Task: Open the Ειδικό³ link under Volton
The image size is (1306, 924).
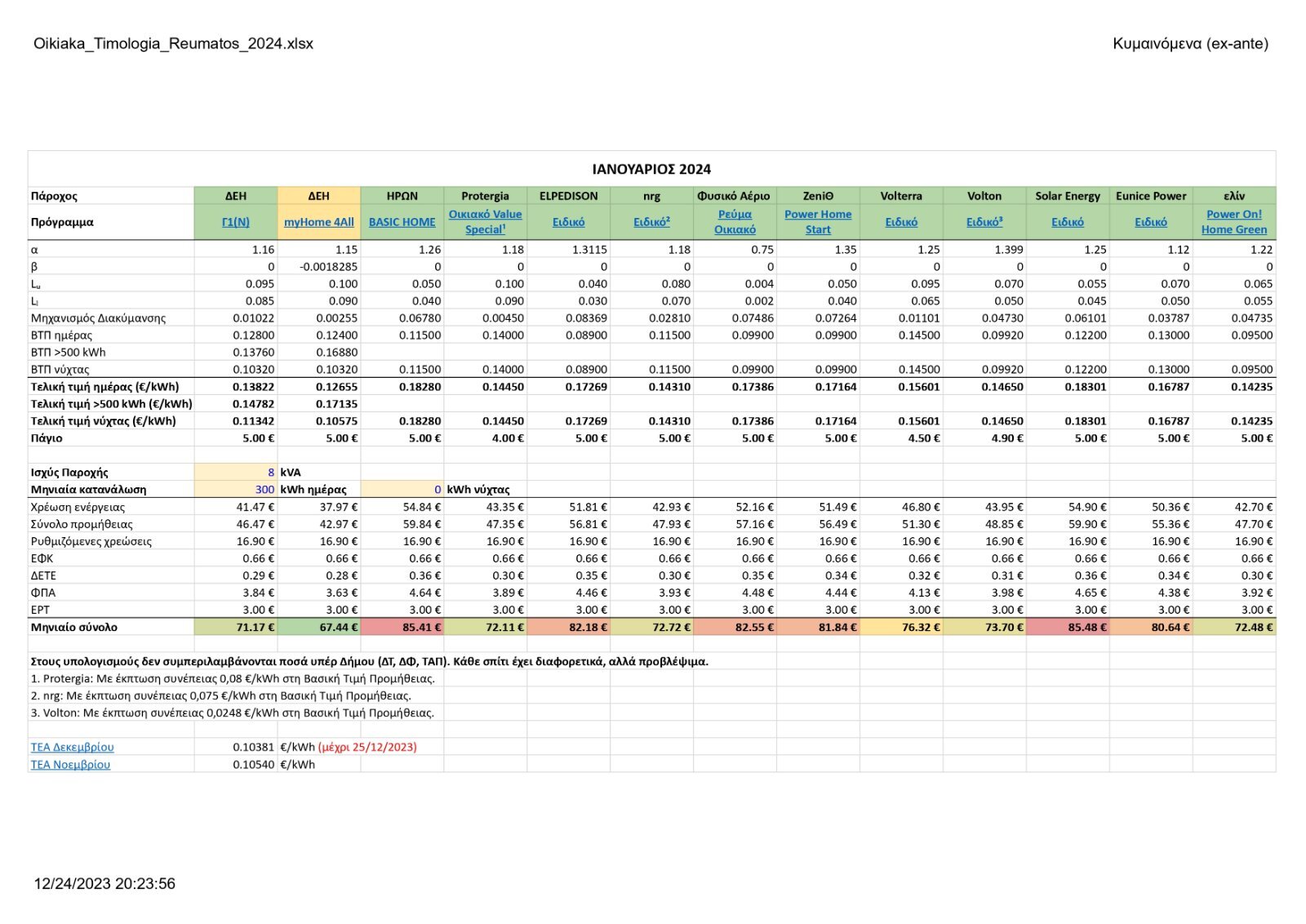Action: click(x=984, y=222)
